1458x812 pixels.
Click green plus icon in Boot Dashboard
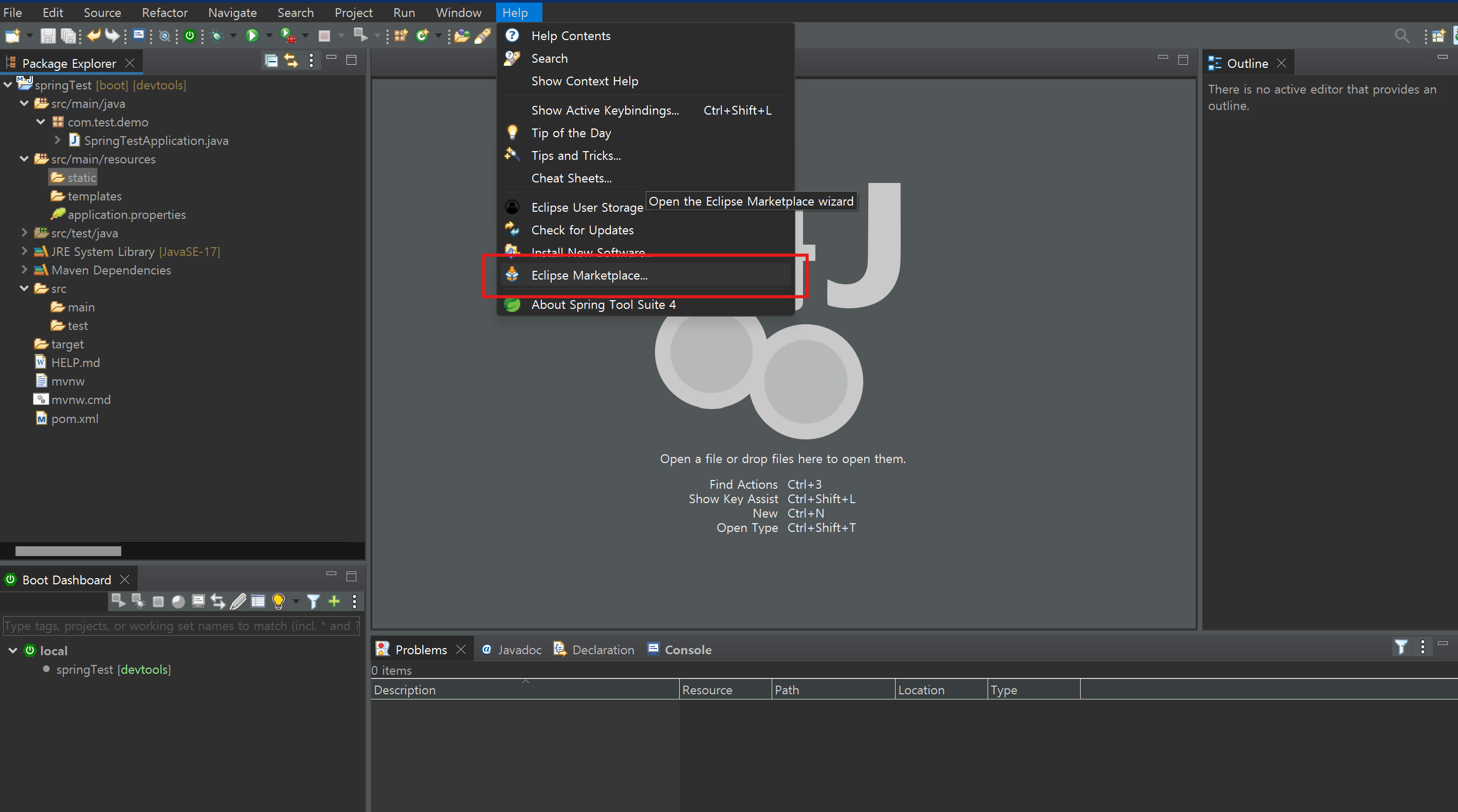click(x=334, y=601)
